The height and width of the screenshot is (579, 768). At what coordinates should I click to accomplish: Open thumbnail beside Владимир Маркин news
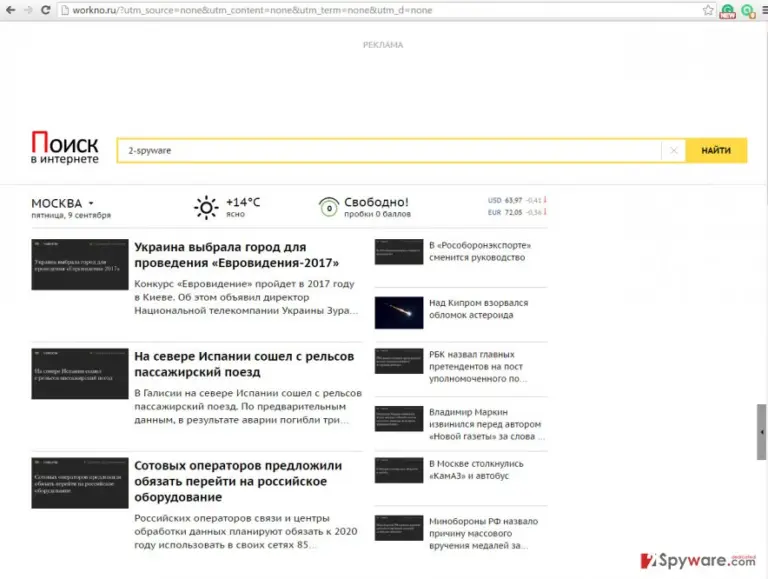click(399, 419)
